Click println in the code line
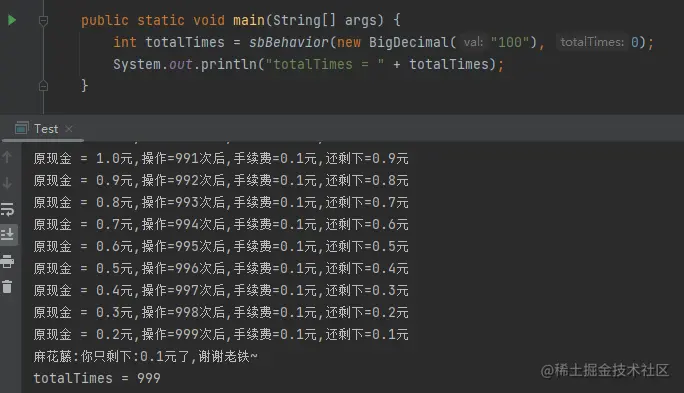This screenshot has height=393, width=684. click(x=229, y=64)
